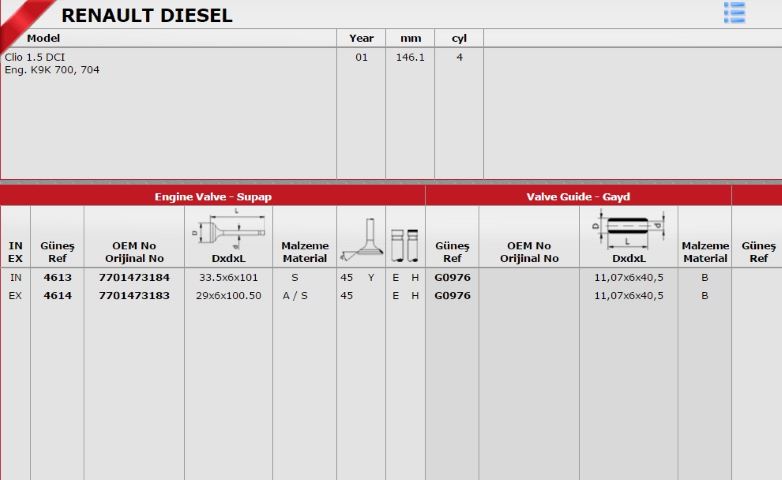Click the valve guide dimension diagram icon

(x=629, y=230)
